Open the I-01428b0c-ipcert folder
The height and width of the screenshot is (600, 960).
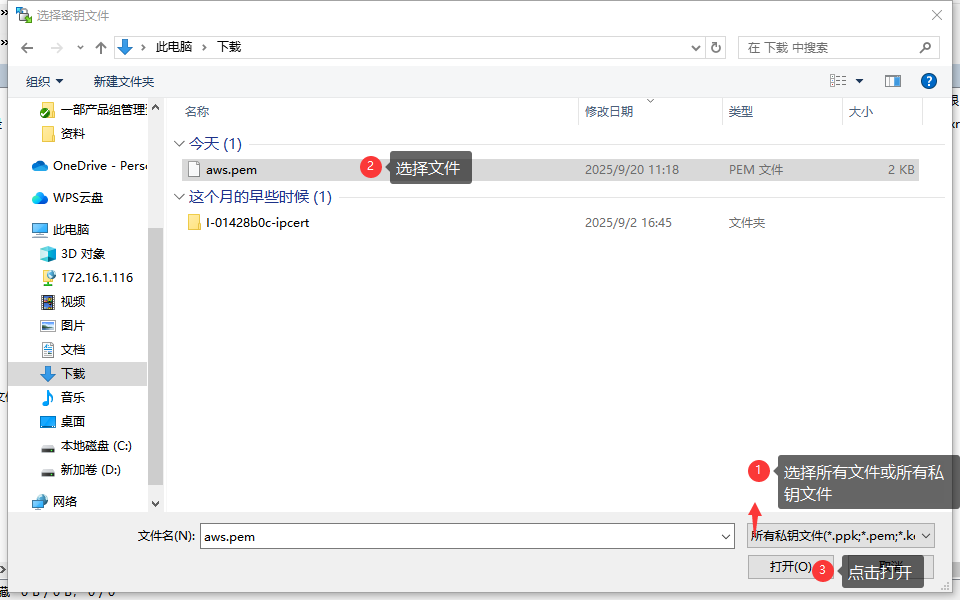point(257,223)
